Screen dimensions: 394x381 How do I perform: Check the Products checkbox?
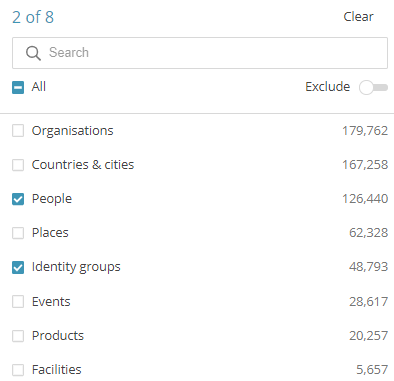[x=18, y=336]
